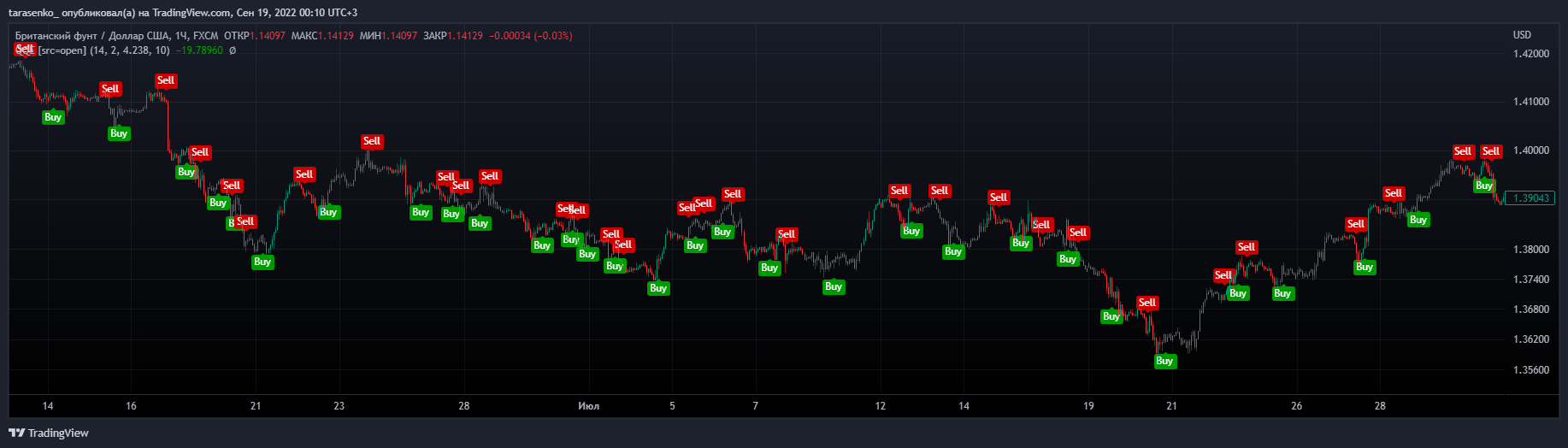Click the TradingView logo at bottom
This screenshot has width=1568, height=448.
pos(49,433)
